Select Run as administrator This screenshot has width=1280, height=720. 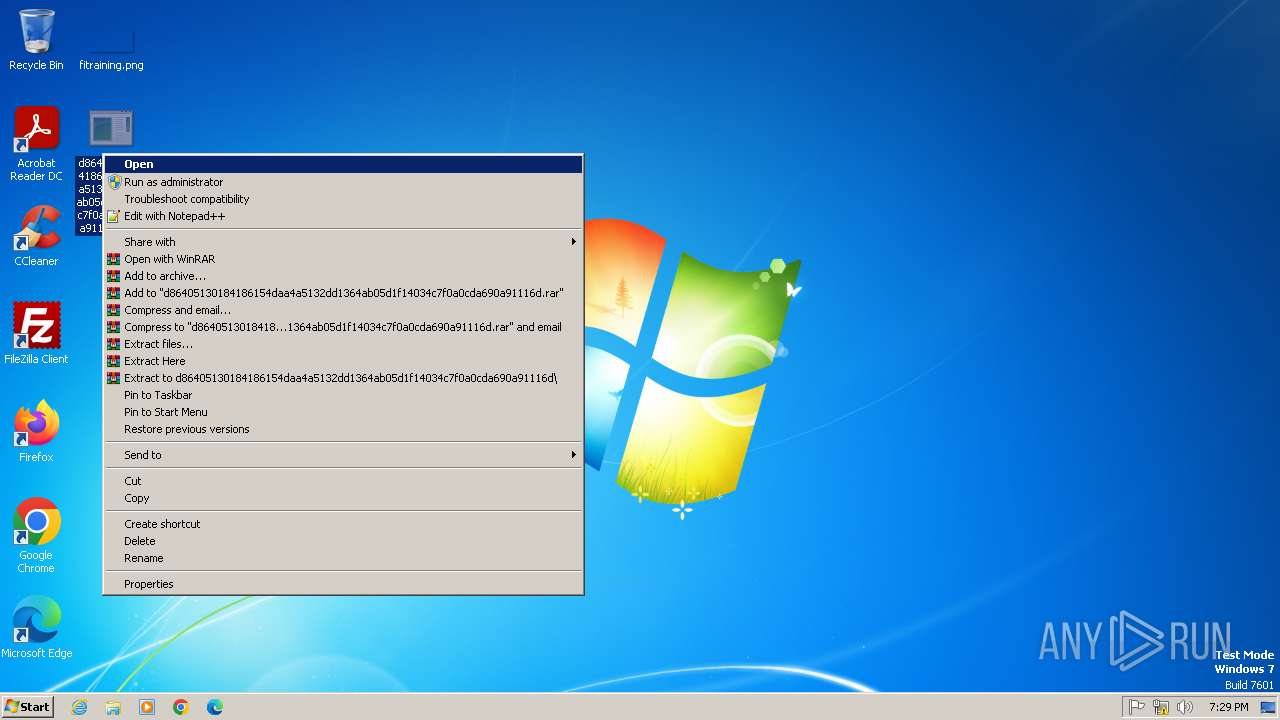(x=343, y=182)
